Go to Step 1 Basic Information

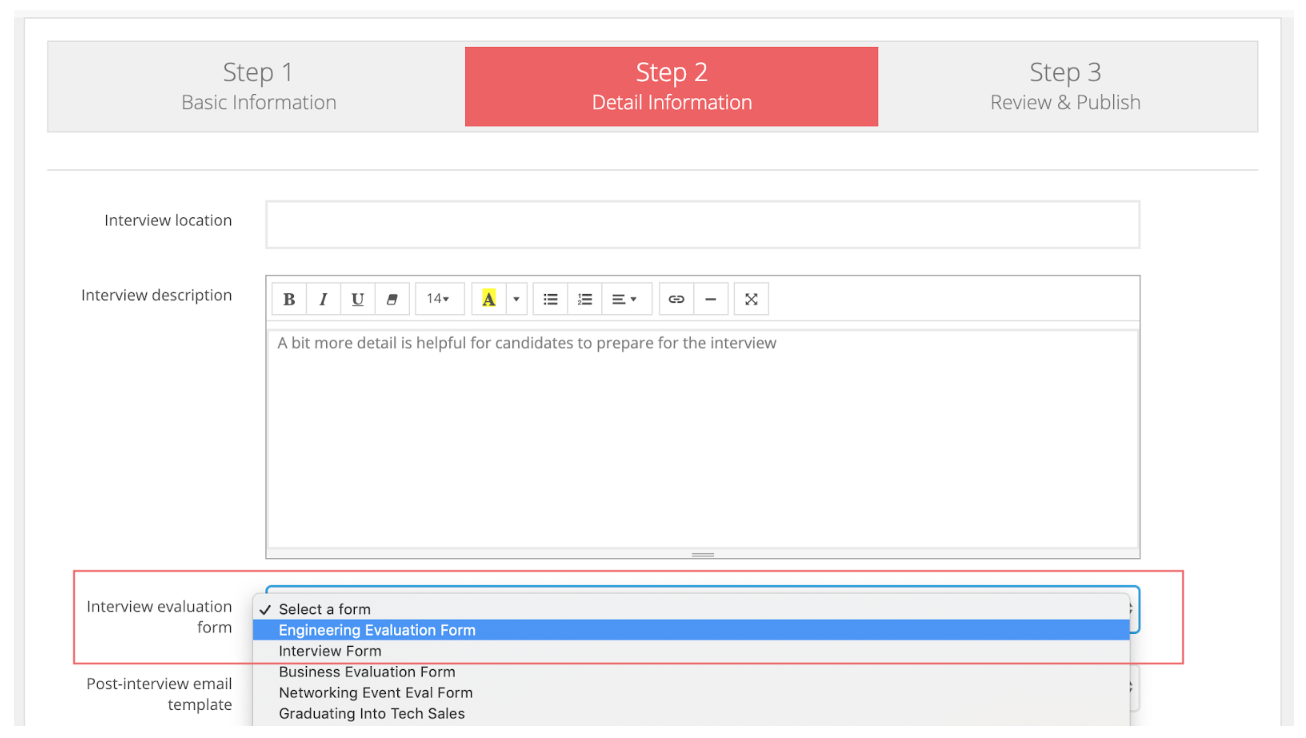258,86
